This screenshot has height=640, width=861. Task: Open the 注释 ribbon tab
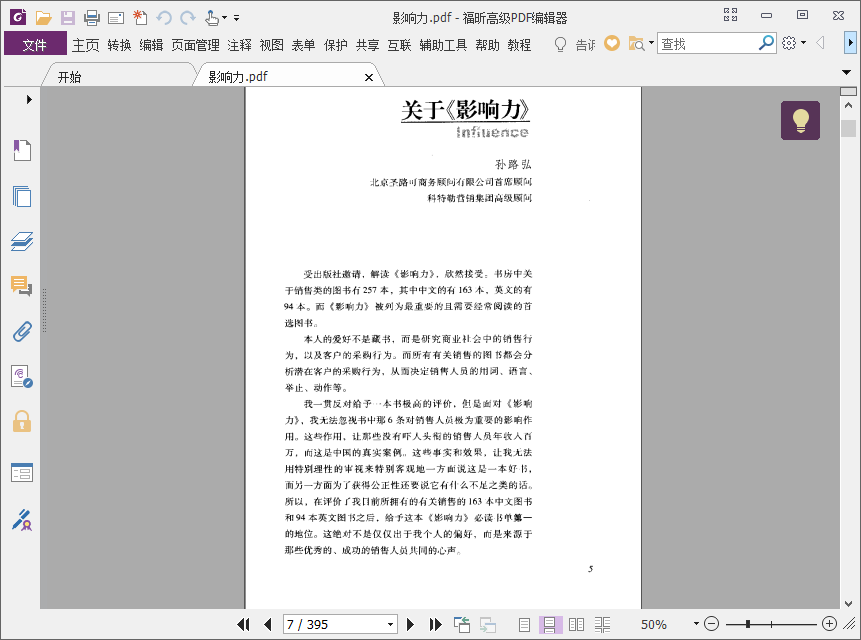pyautogui.click(x=239, y=45)
